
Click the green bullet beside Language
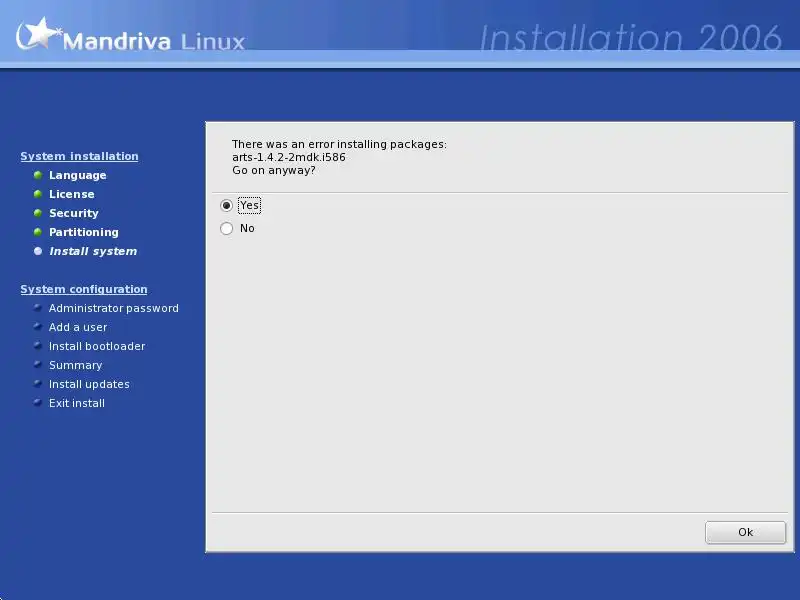click(38, 175)
